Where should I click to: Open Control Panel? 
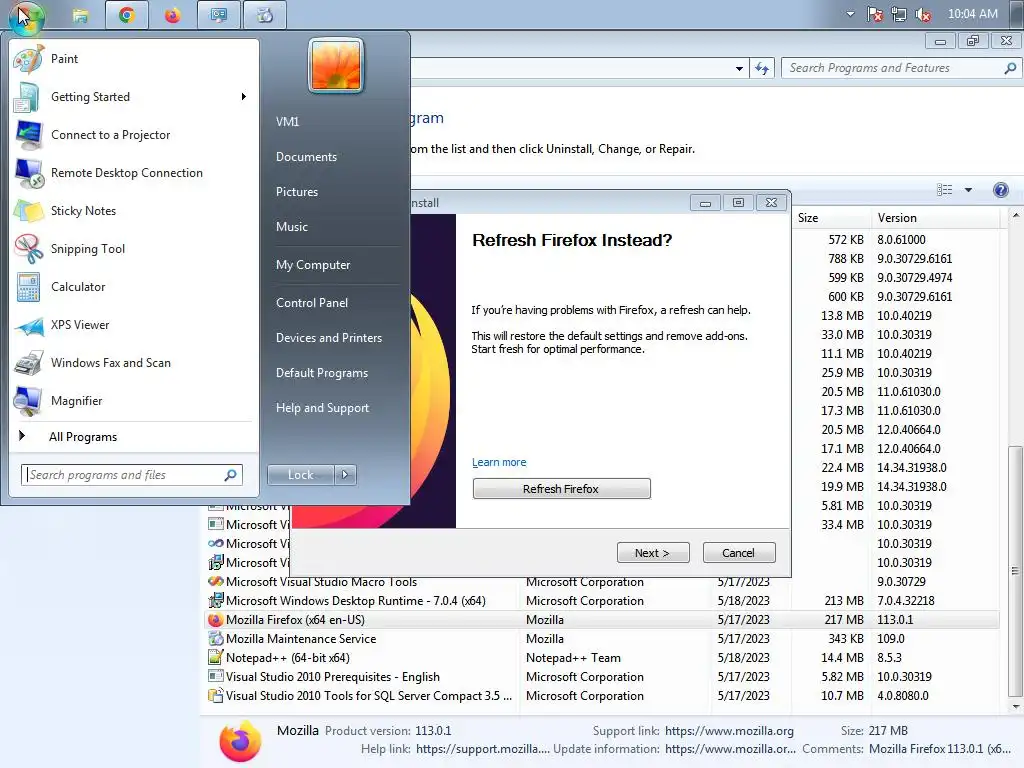pos(312,302)
